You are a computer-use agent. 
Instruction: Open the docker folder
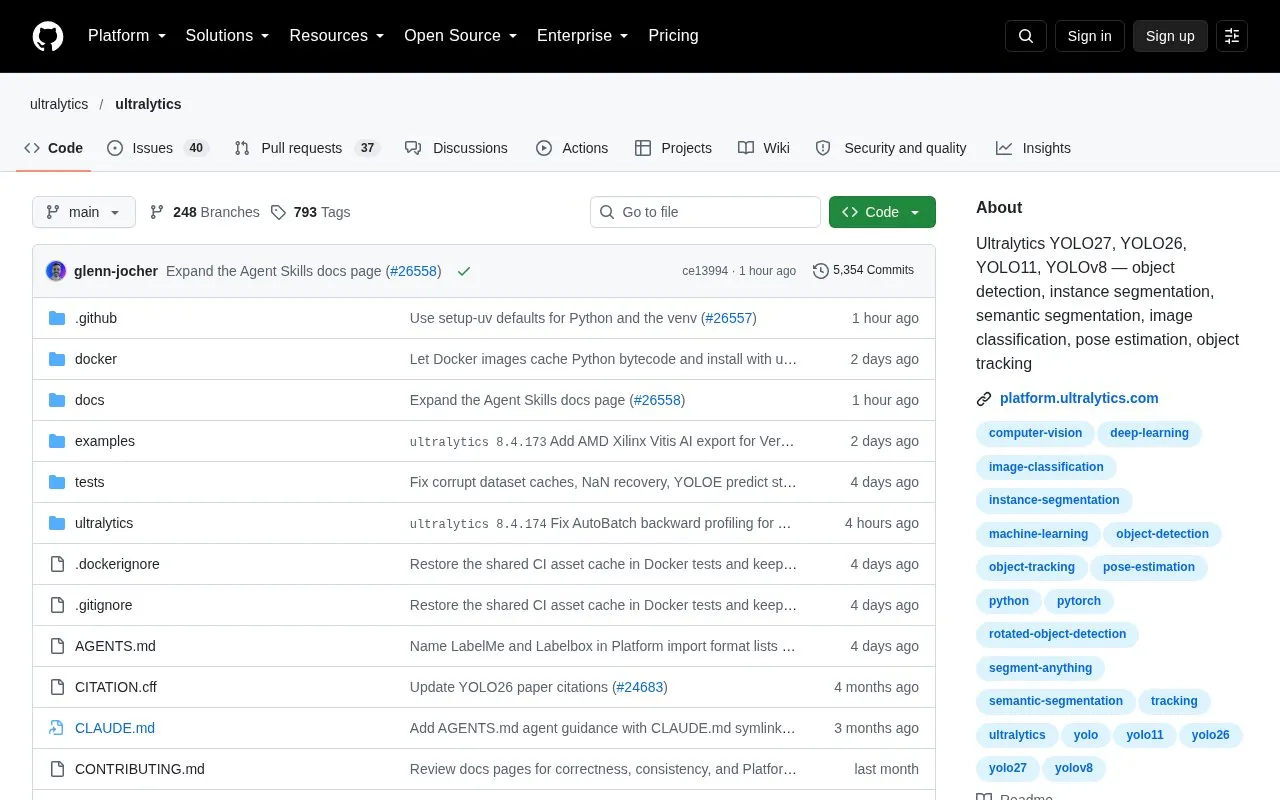(96, 359)
